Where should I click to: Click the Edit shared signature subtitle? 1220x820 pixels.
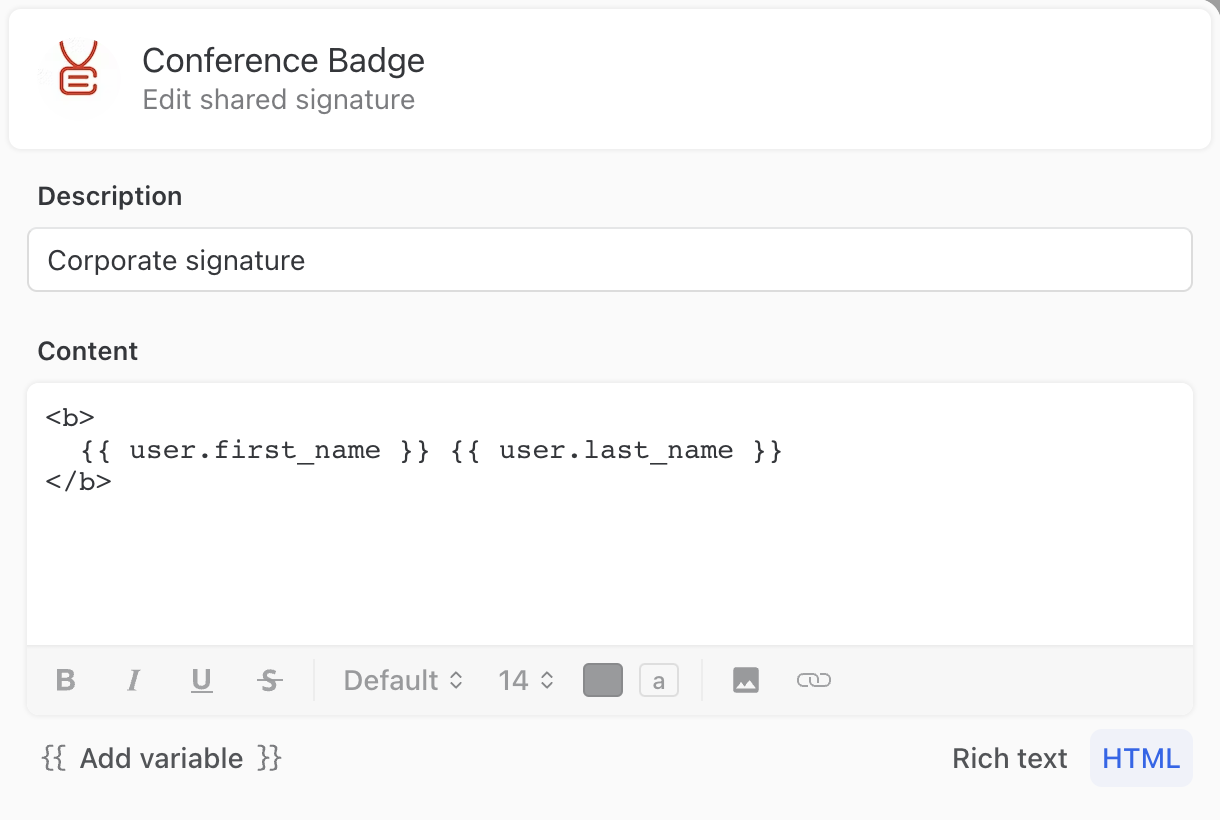pyautogui.click(x=280, y=99)
